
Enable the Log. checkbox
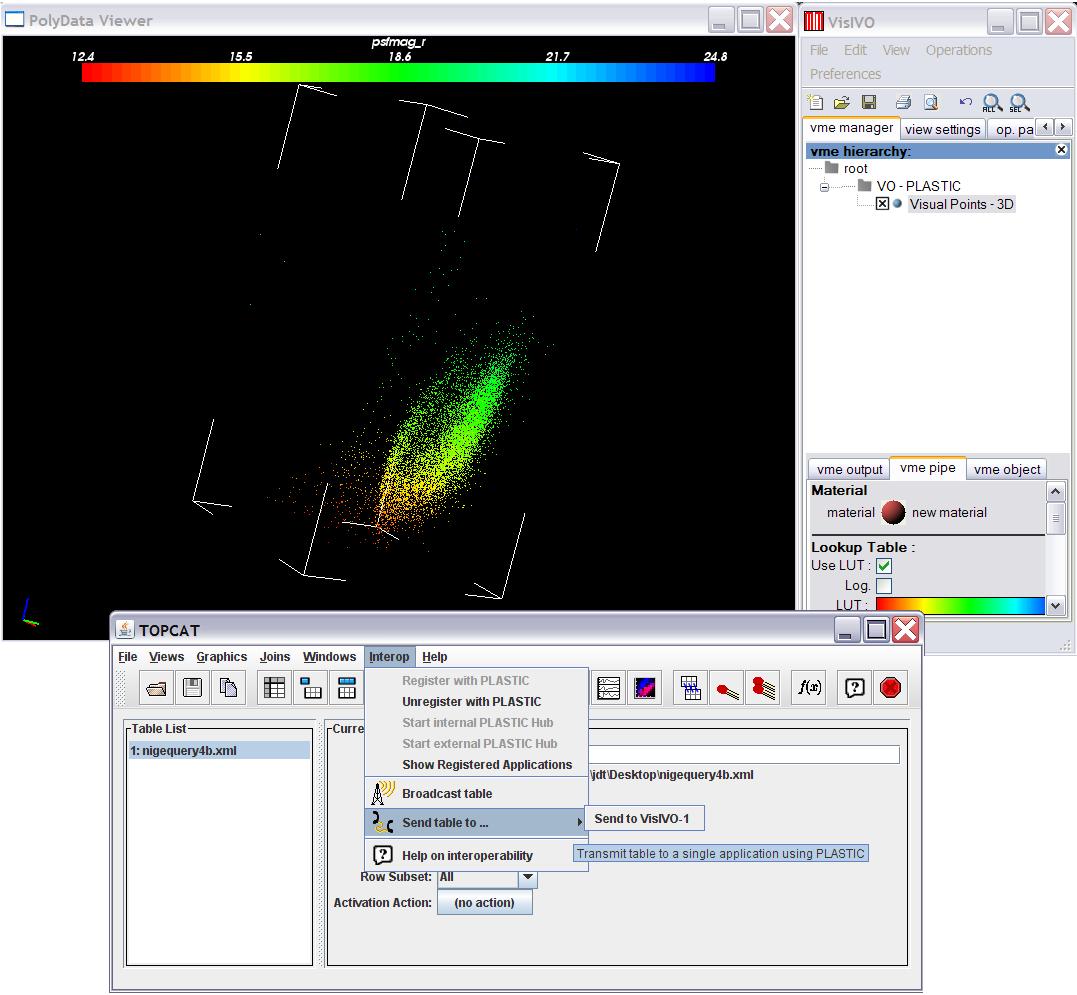[x=884, y=586]
